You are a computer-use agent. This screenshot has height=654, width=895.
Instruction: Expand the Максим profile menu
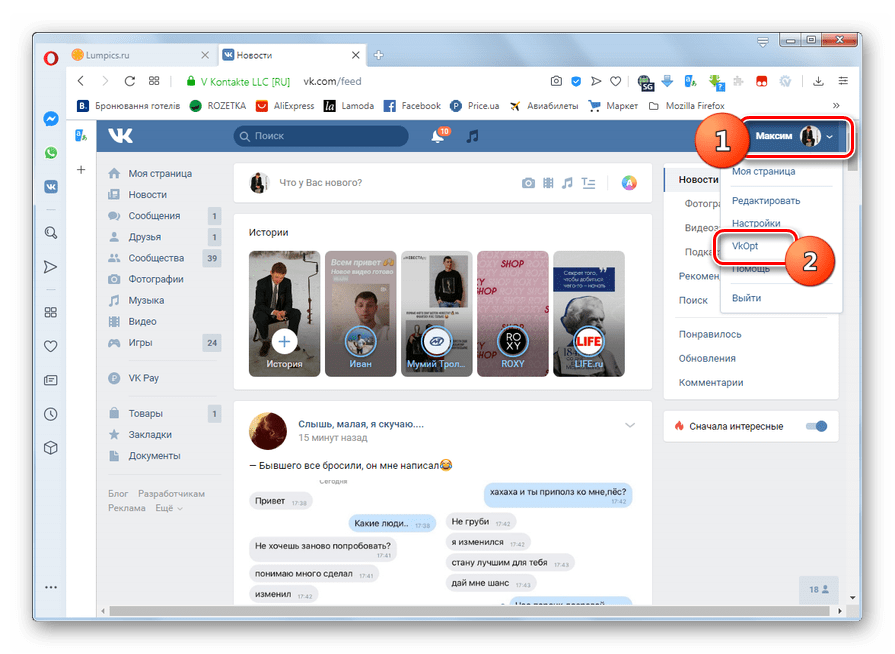793,136
